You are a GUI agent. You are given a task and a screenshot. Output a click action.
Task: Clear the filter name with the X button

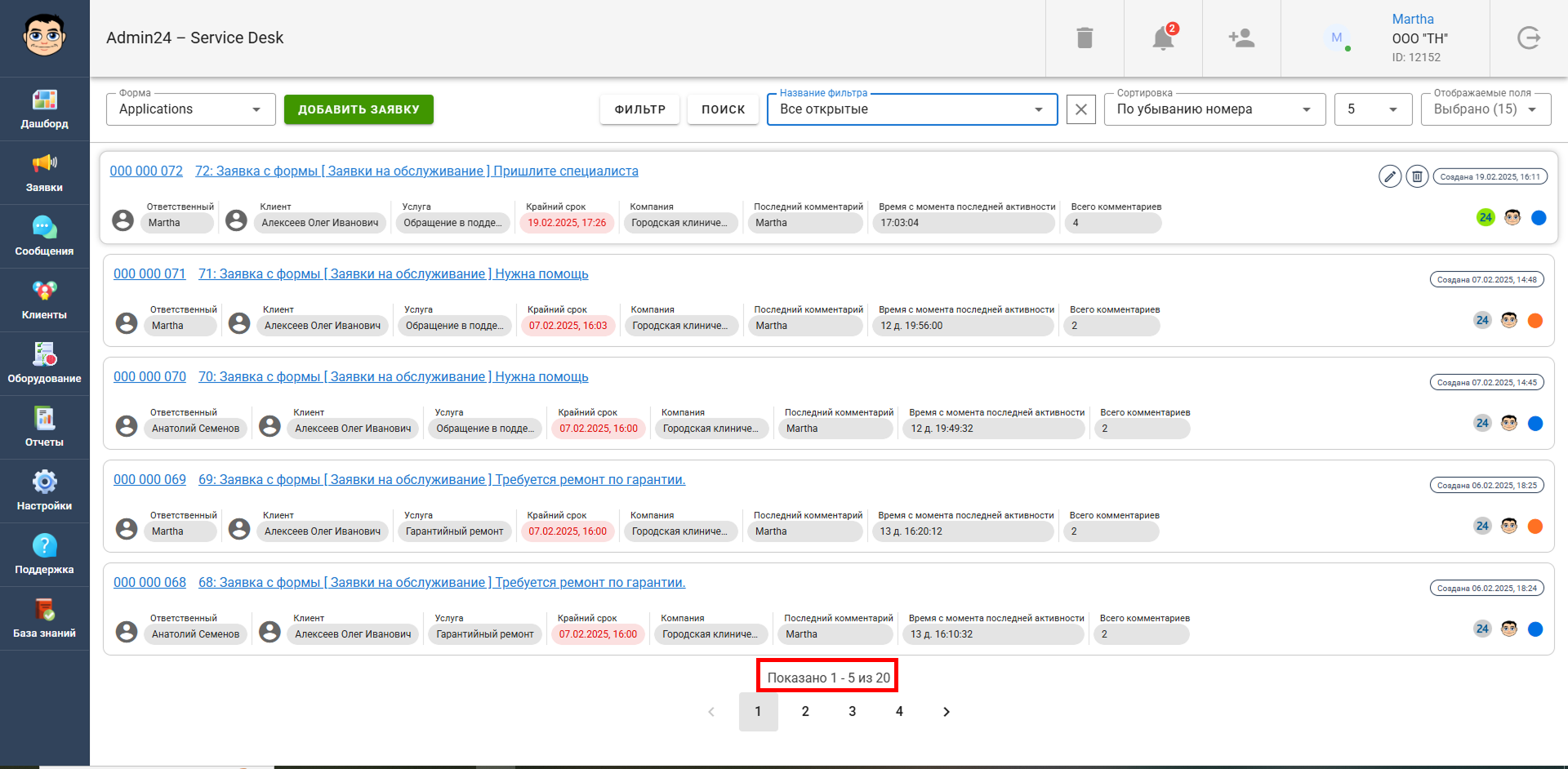[1080, 109]
